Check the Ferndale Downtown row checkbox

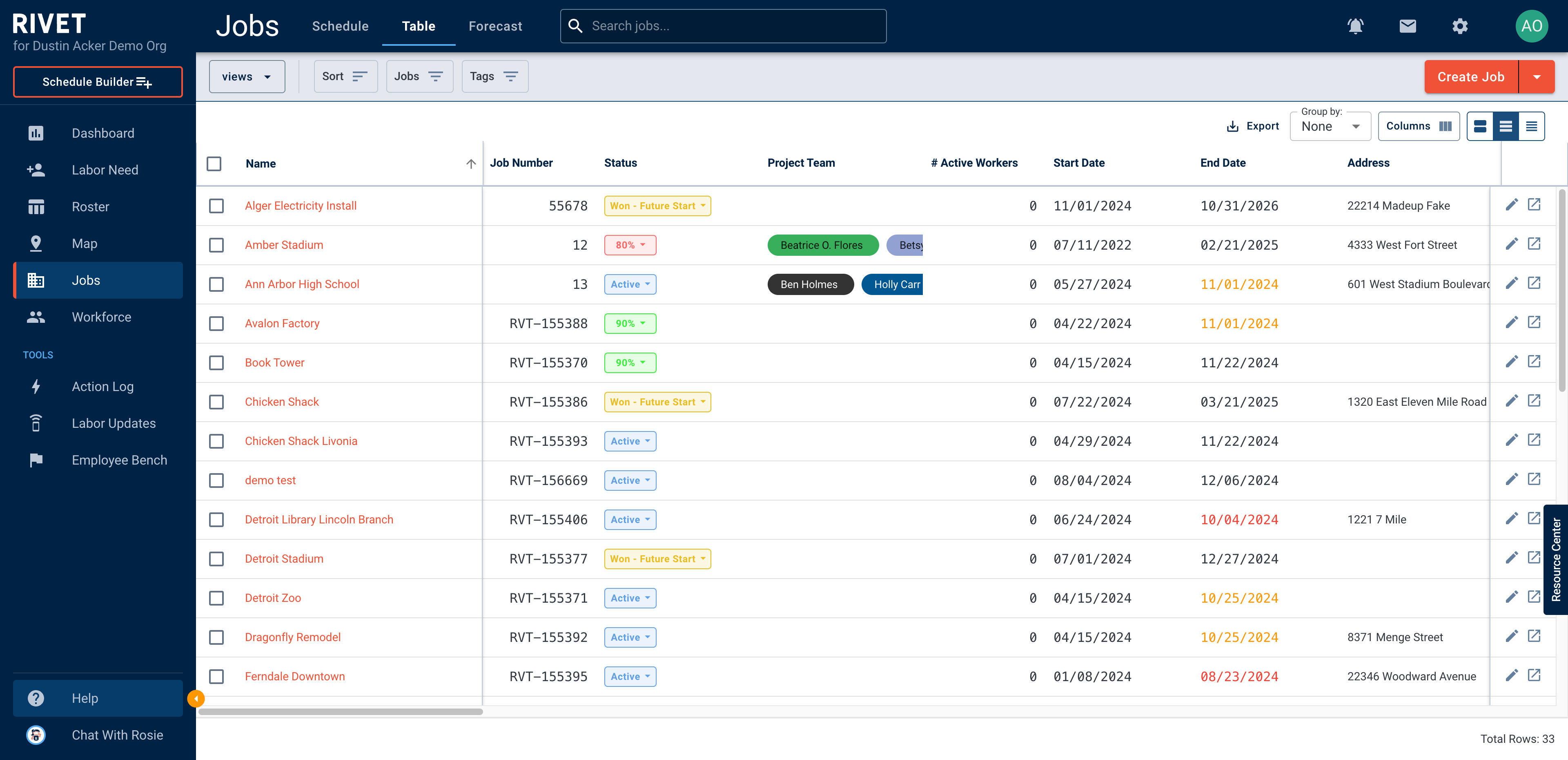pyautogui.click(x=216, y=677)
